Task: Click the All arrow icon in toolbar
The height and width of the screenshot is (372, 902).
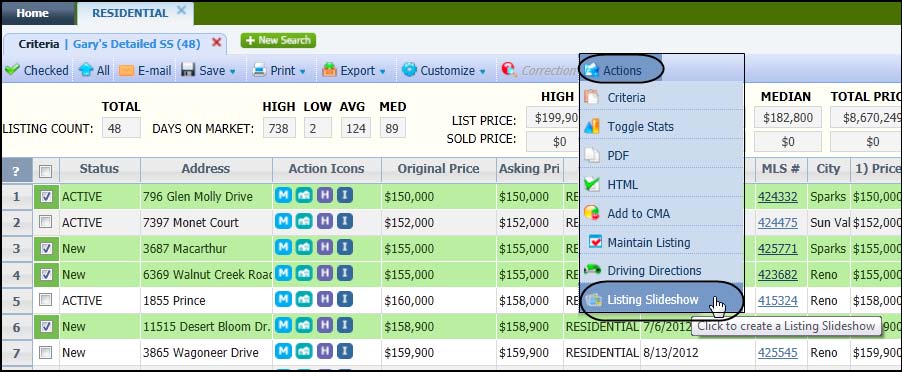Action: 86,70
